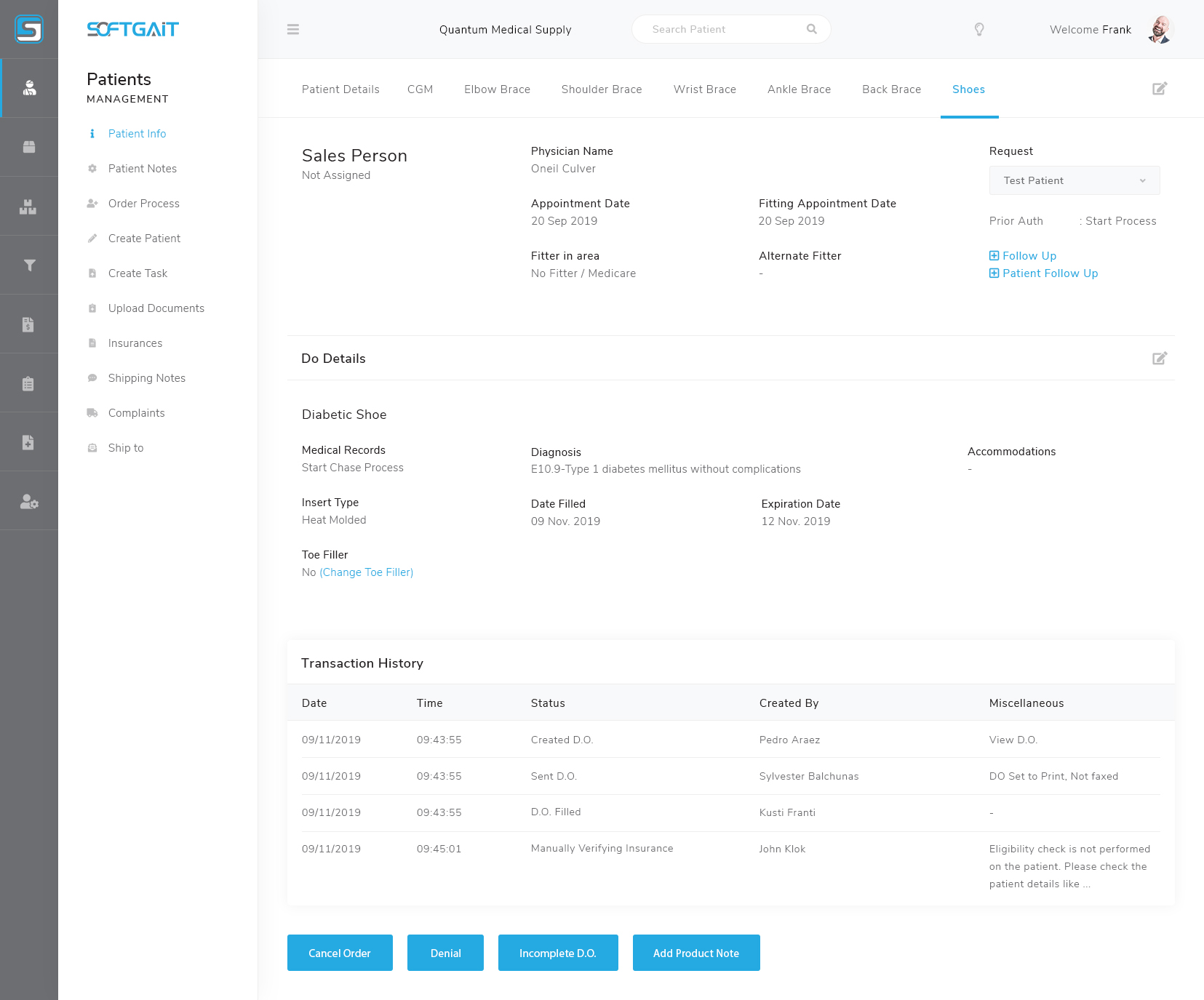
Task: Click the Change Toe Filler link
Action: coord(366,572)
